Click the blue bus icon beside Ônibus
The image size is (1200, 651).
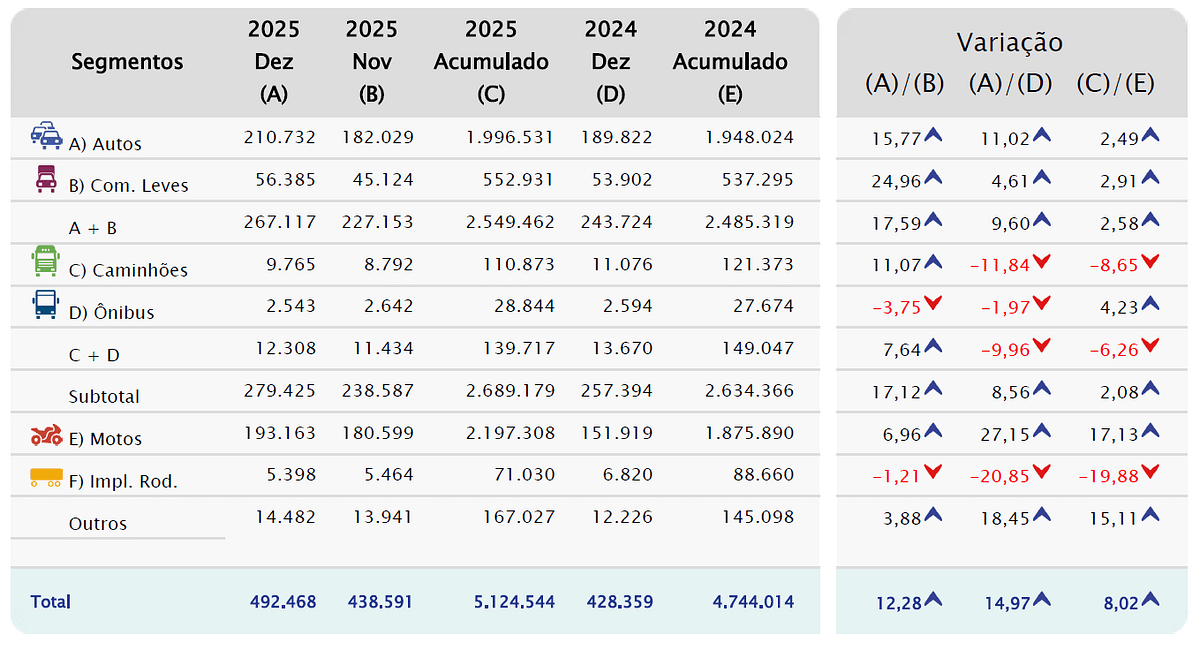[x=46, y=305]
